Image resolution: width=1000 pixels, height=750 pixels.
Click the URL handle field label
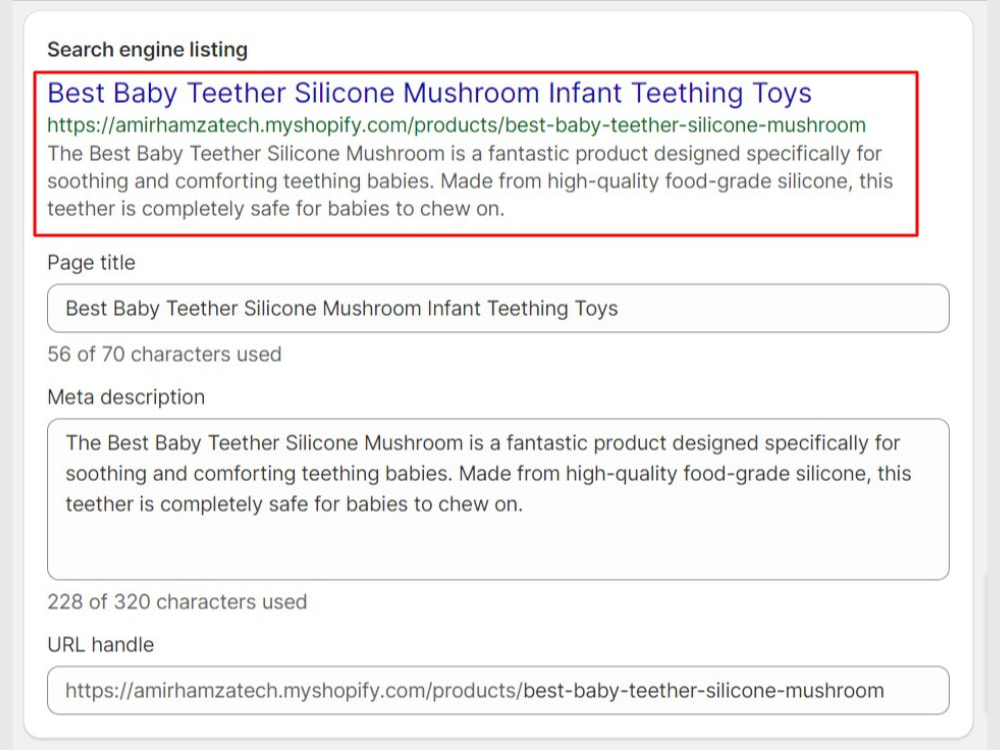(x=101, y=645)
